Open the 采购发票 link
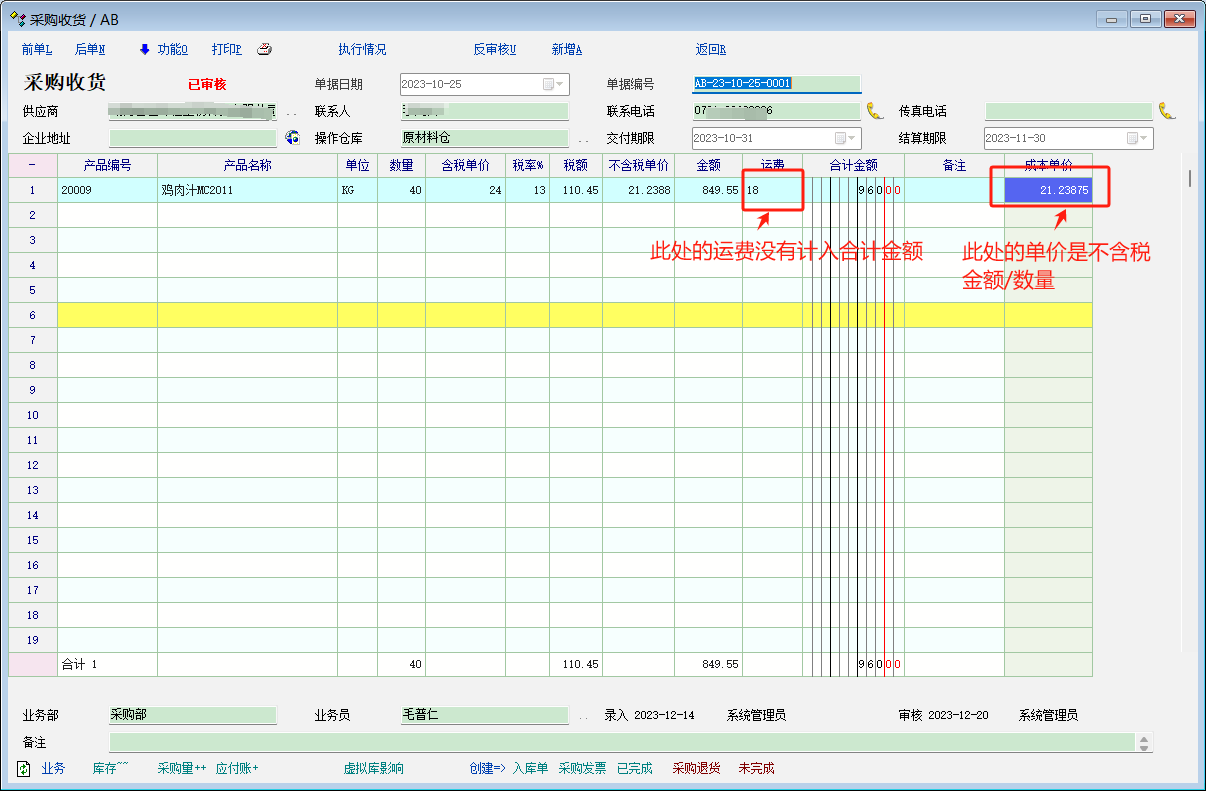Screen dimensions: 1206x791 coord(582,768)
